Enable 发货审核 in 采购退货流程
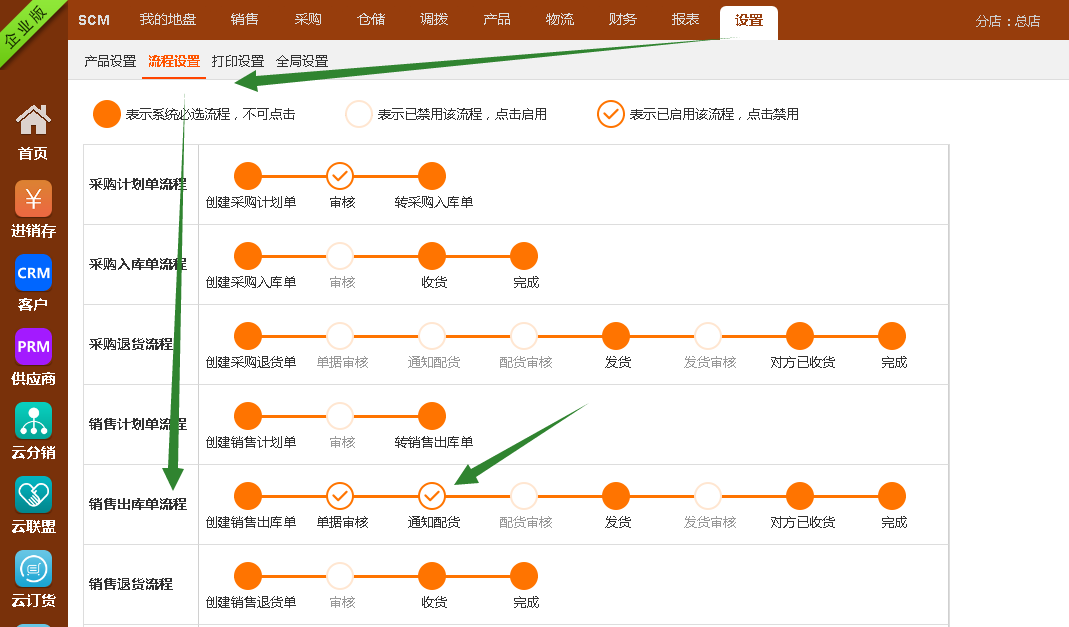 point(708,336)
